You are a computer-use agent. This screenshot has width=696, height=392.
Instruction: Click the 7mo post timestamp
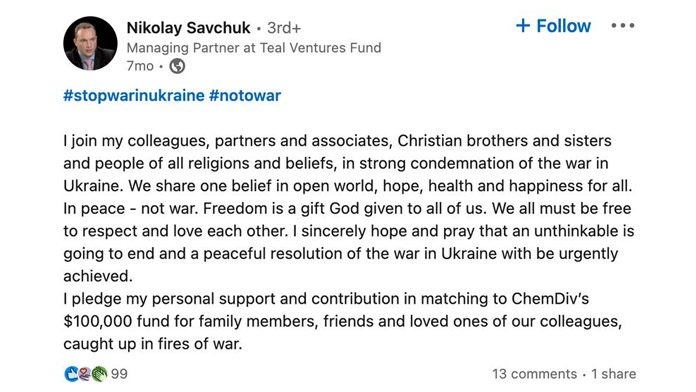point(140,66)
